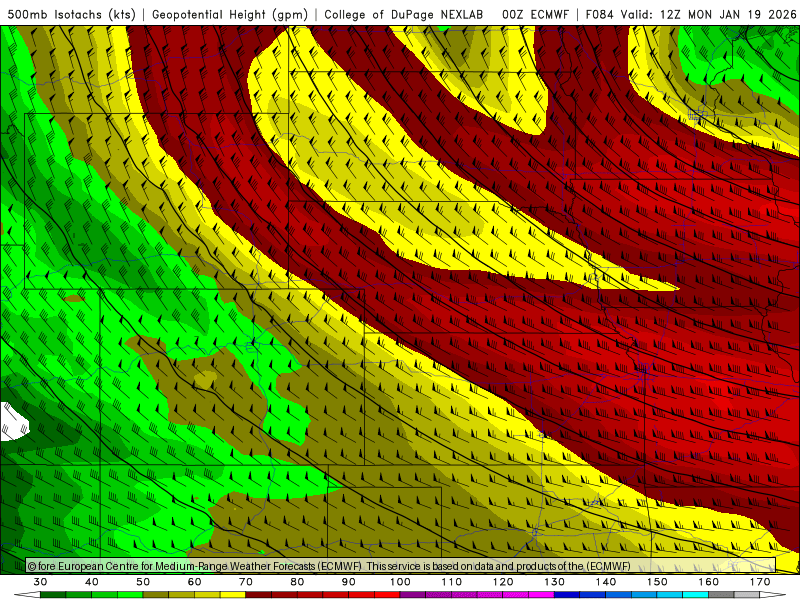This screenshot has width=800, height=600.
Task: Select the 'College of DuPage NEXLAB' label
Action: (x=403, y=15)
